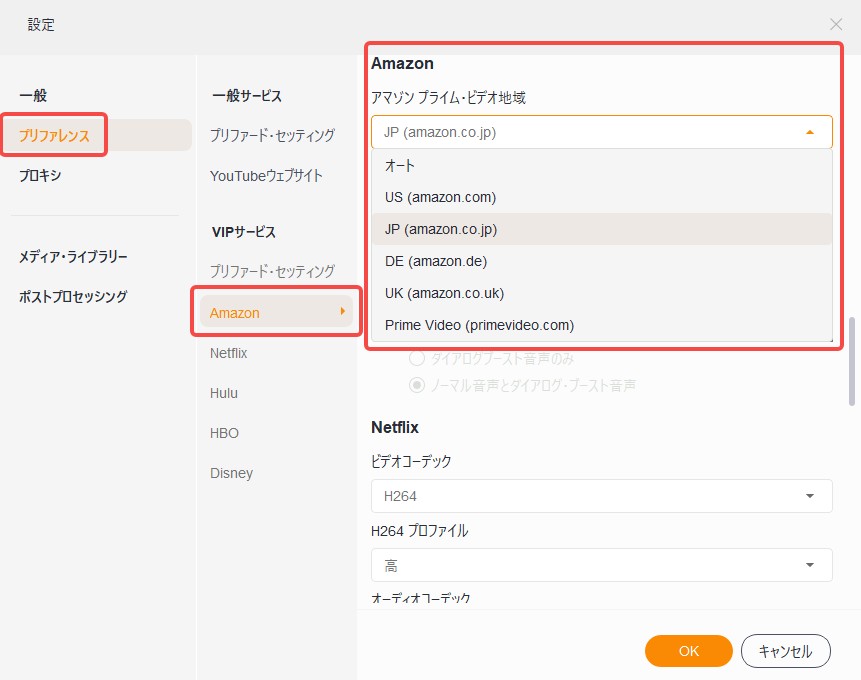This screenshot has width=861, height=680.
Task: Click the orange arrow beside Amazon
Action: [342, 311]
